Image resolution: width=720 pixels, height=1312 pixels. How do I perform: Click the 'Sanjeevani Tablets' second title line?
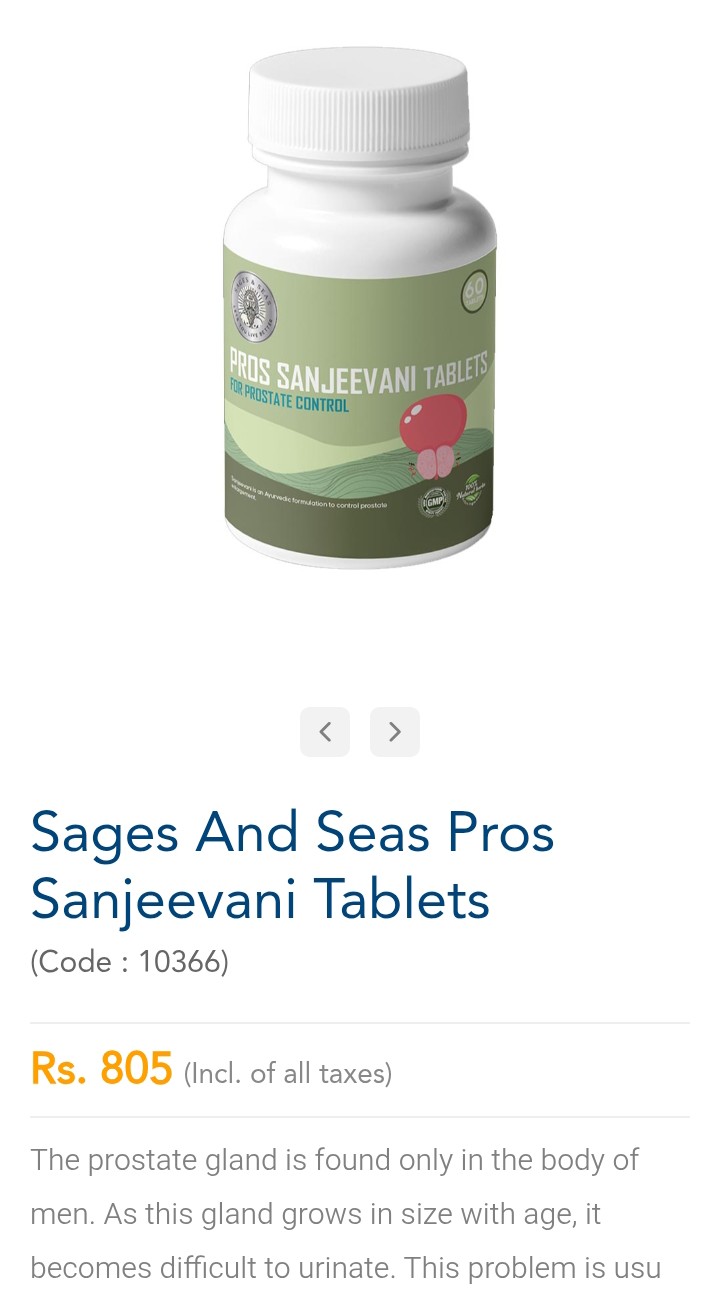(260, 898)
